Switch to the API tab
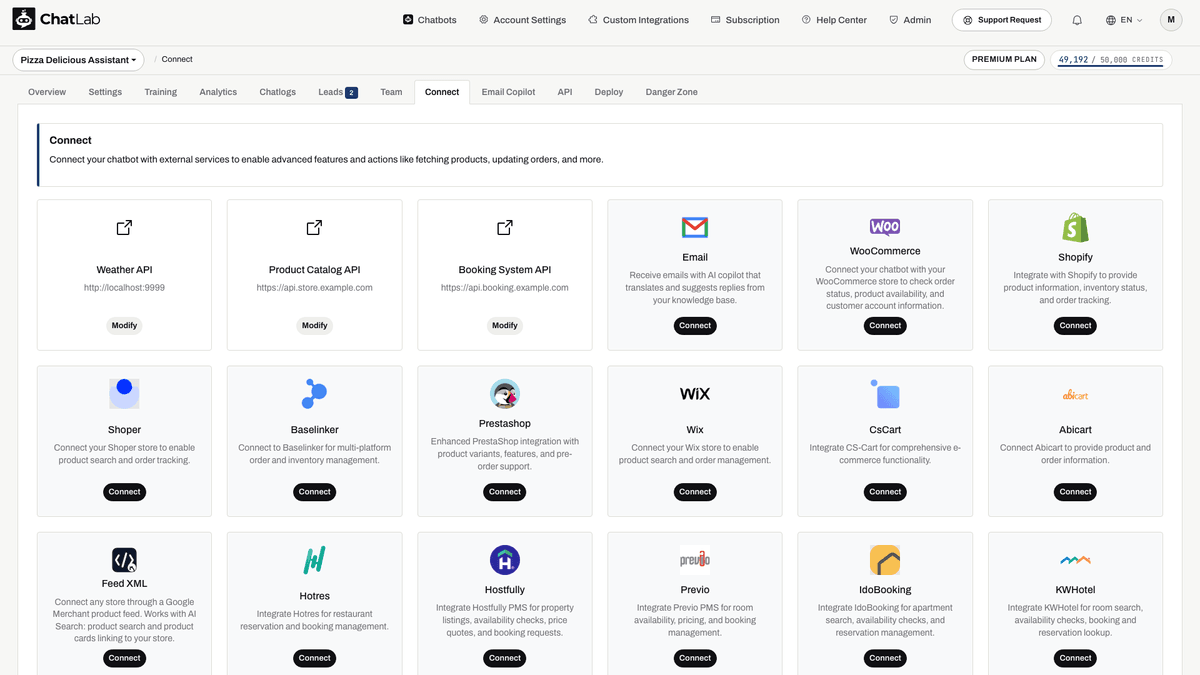The image size is (1200, 675). (565, 92)
